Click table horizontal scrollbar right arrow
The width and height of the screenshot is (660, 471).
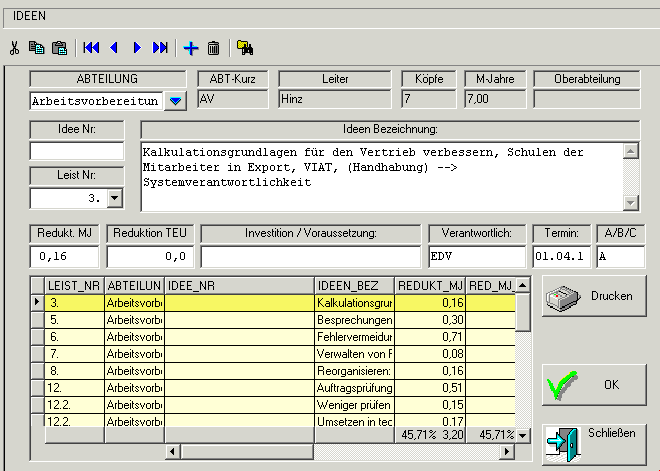click(x=507, y=452)
